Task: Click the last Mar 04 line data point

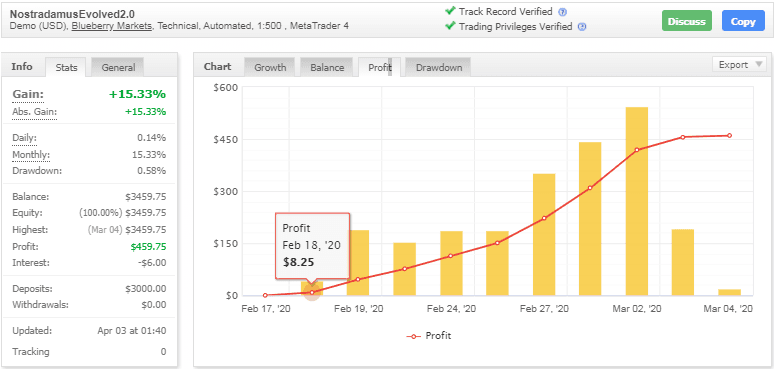Action: point(730,136)
